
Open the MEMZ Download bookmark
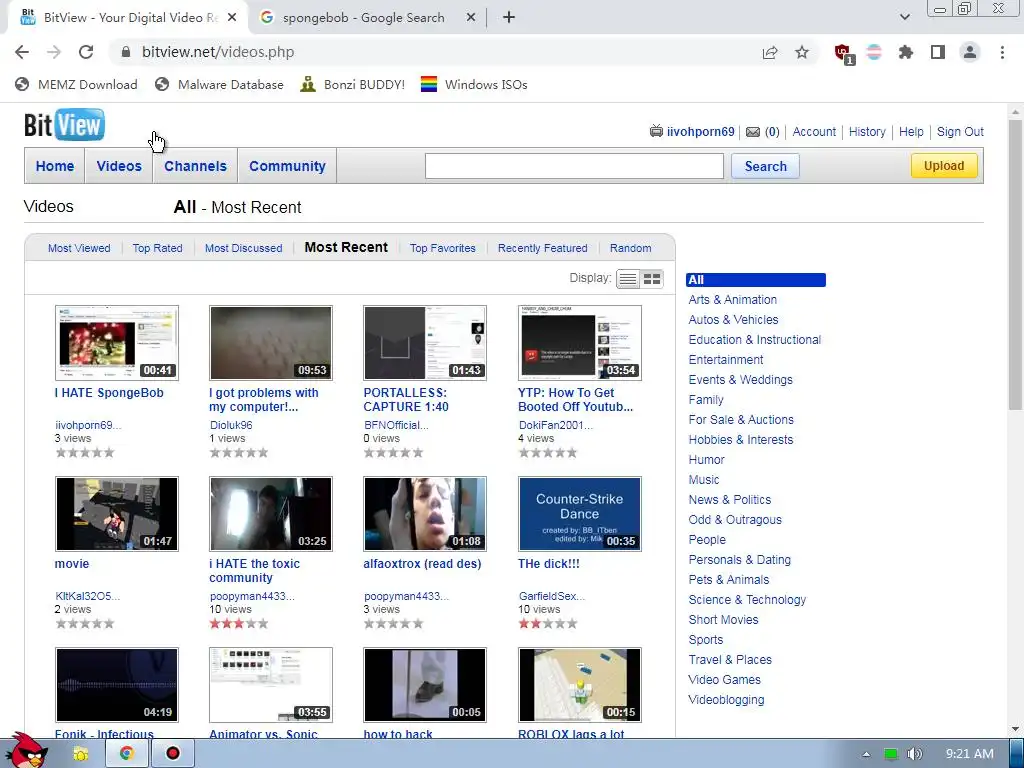[x=76, y=84]
